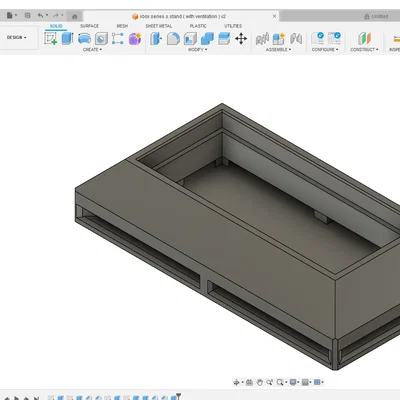This screenshot has height=400, width=400.
Task: Open the DESIGN workspace dropdown
Action: point(17,37)
